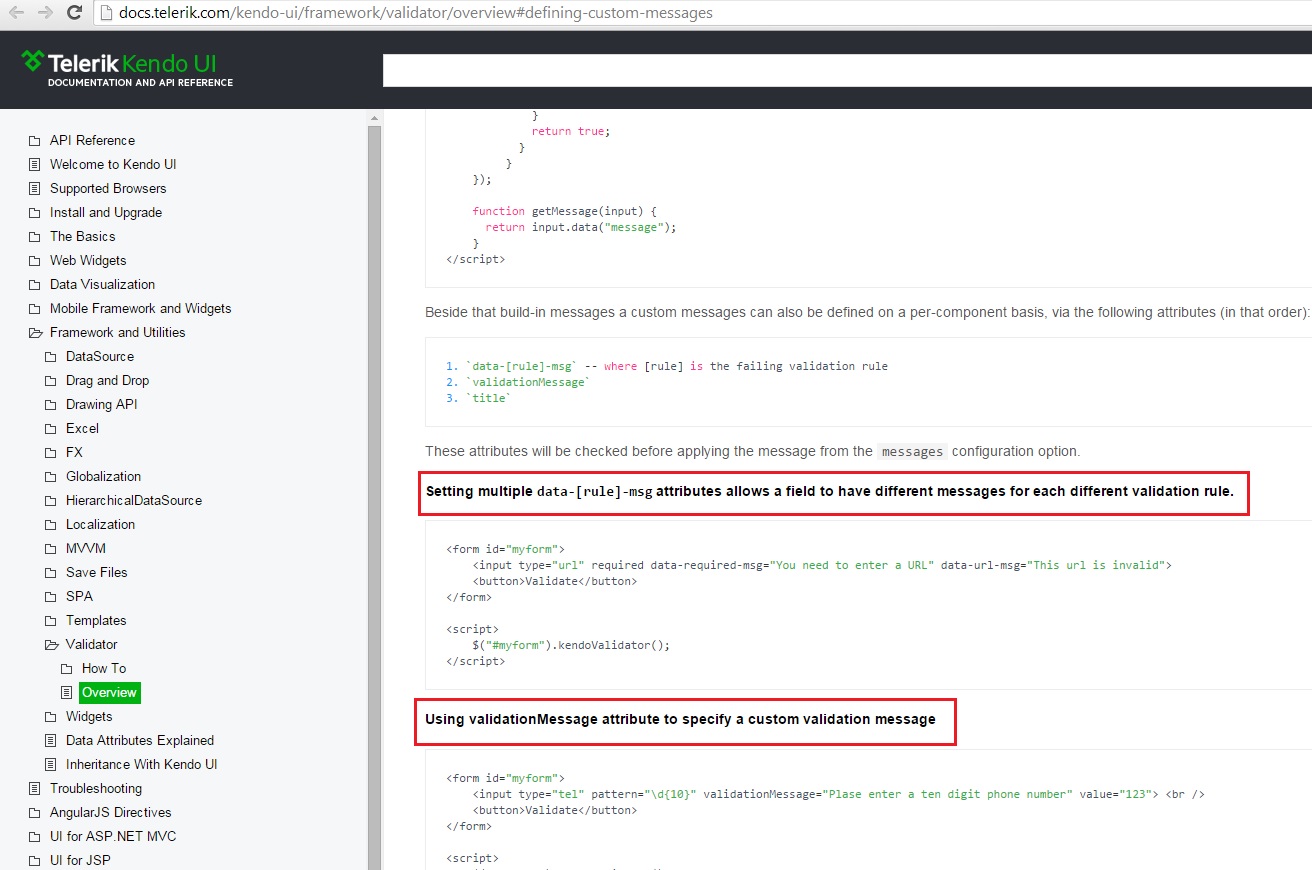The image size is (1312, 870).
Task: Open the Templates tree item
Action: [x=96, y=621]
